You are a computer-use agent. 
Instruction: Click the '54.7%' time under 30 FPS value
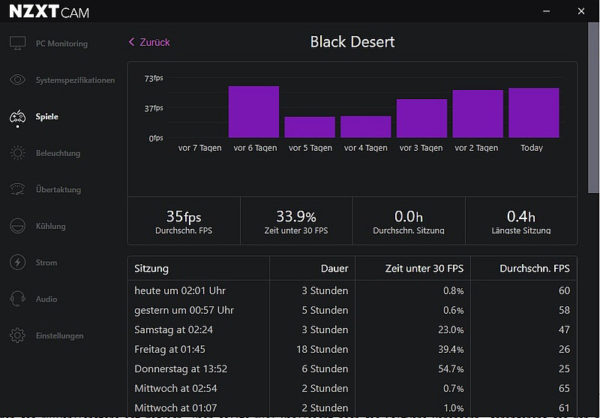coord(451,369)
